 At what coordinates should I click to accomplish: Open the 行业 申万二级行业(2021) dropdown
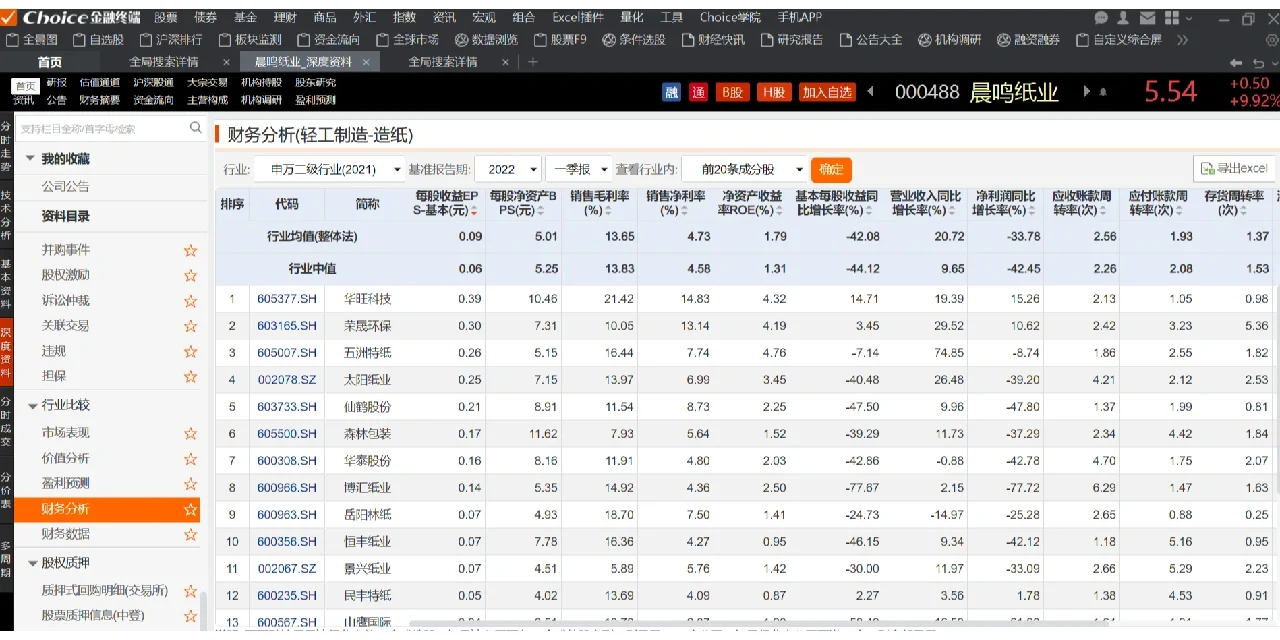(x=330, y=169)
